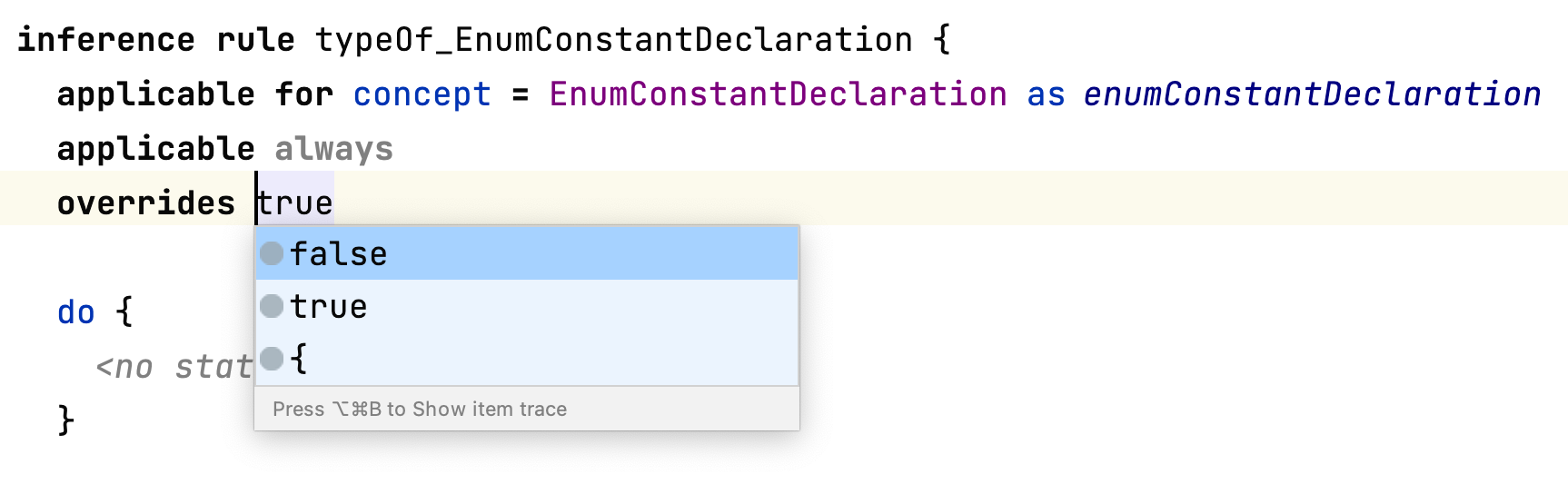The image size is (1568, 494).
Task: Click the gray always value
Action: click(333, 149)
